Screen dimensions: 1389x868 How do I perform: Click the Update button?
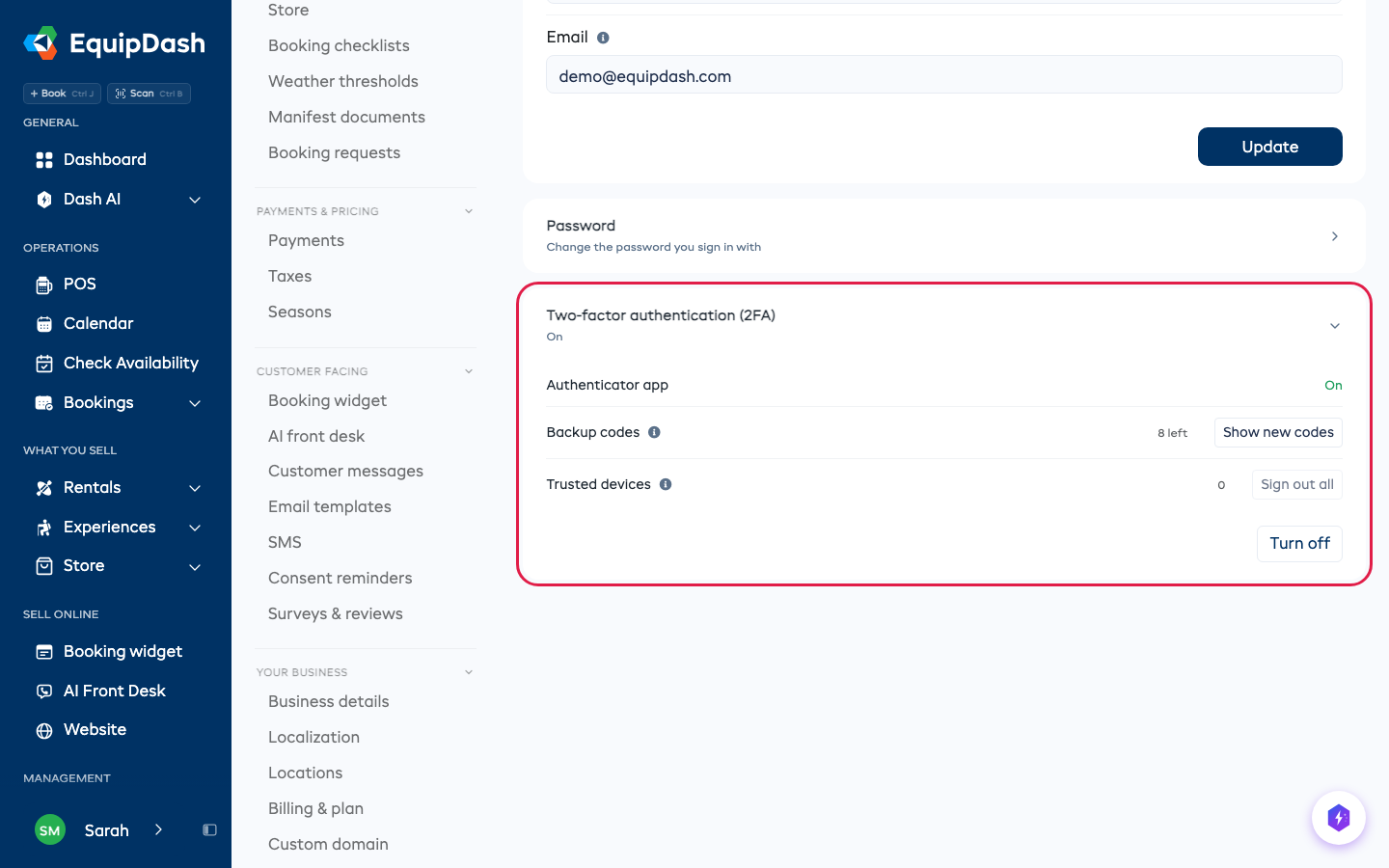pos(1270,147)
